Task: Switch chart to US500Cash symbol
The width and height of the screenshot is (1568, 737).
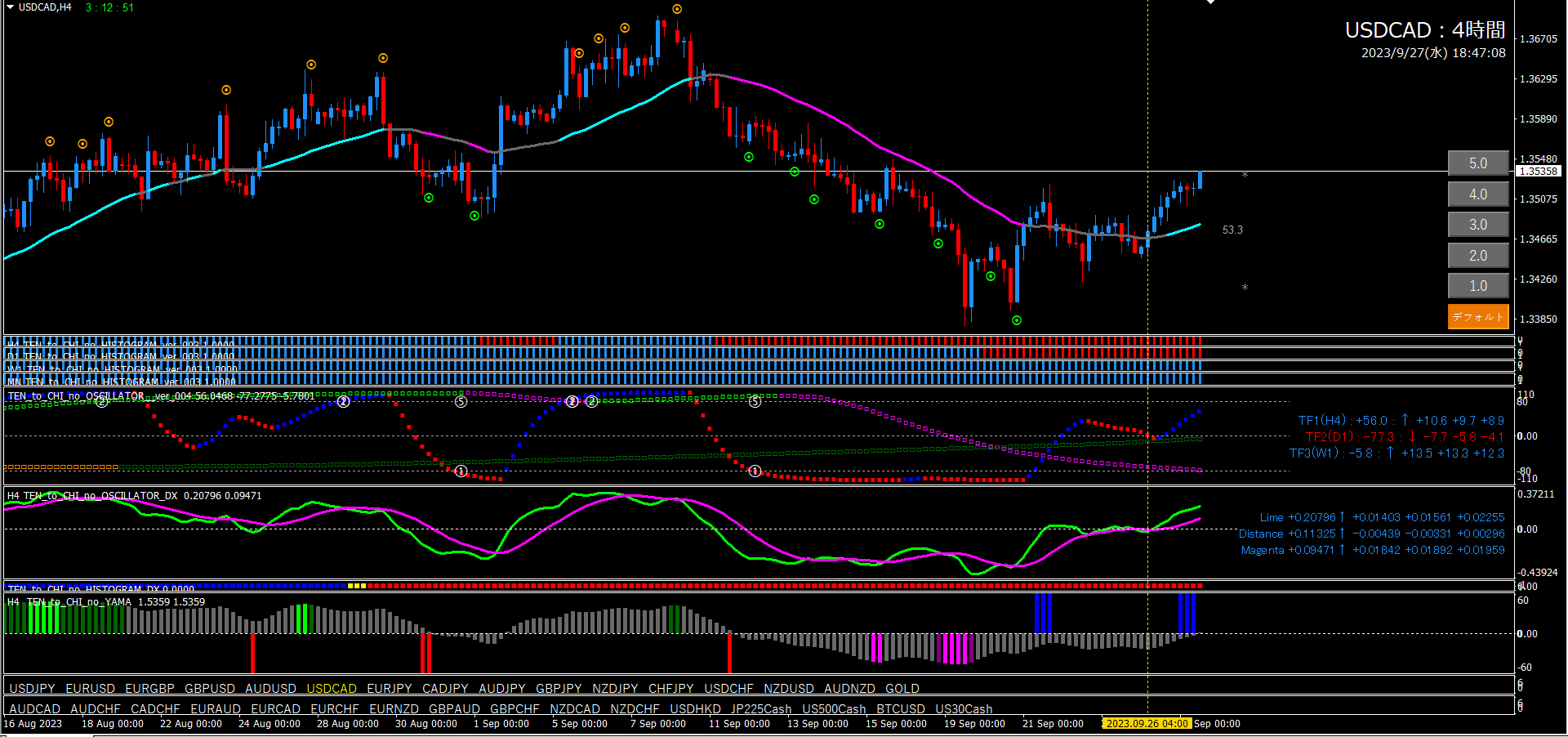Action: pos(835,709)
